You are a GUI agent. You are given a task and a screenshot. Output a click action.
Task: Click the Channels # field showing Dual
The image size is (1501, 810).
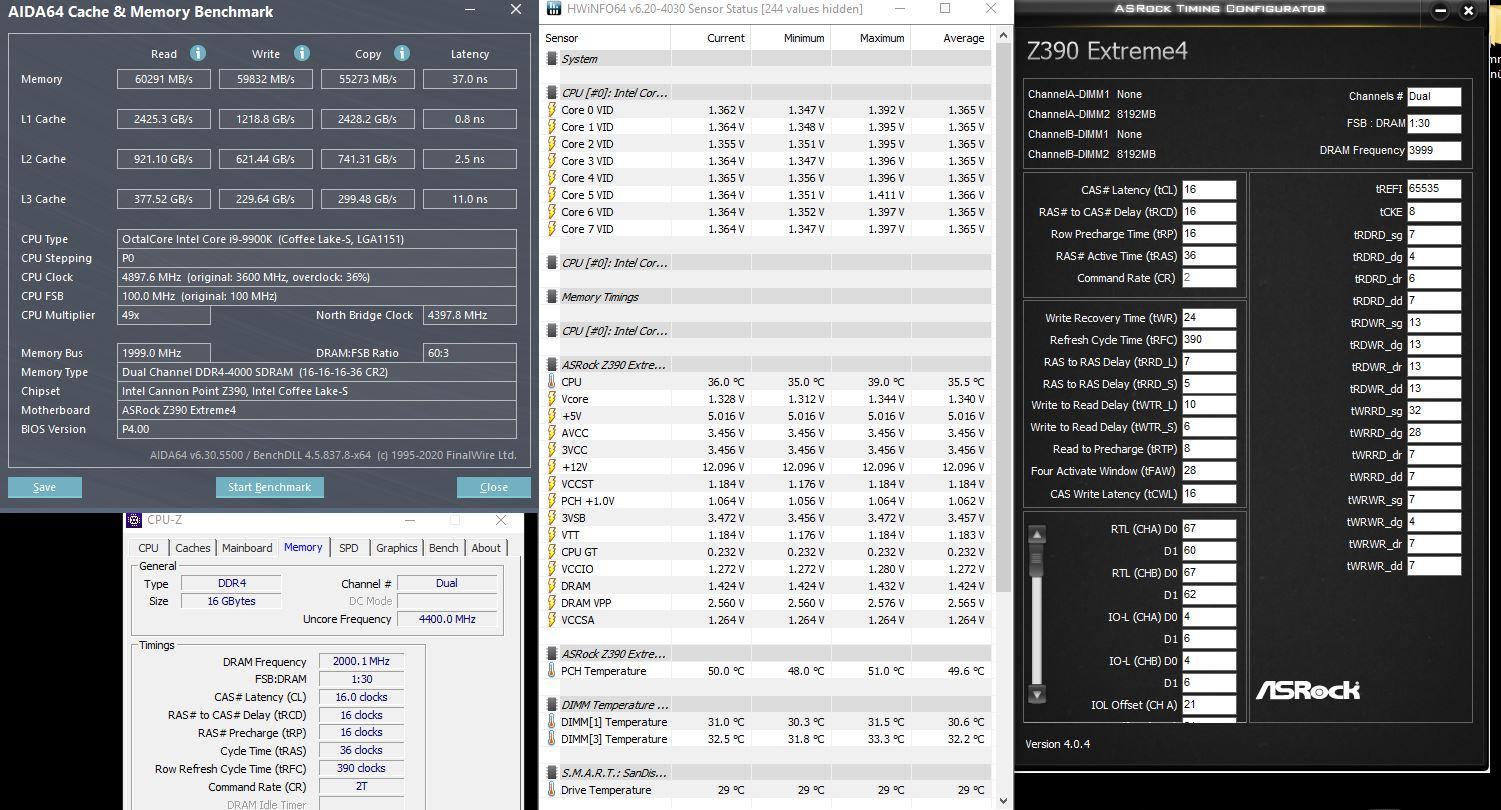tap(1433, 97)
